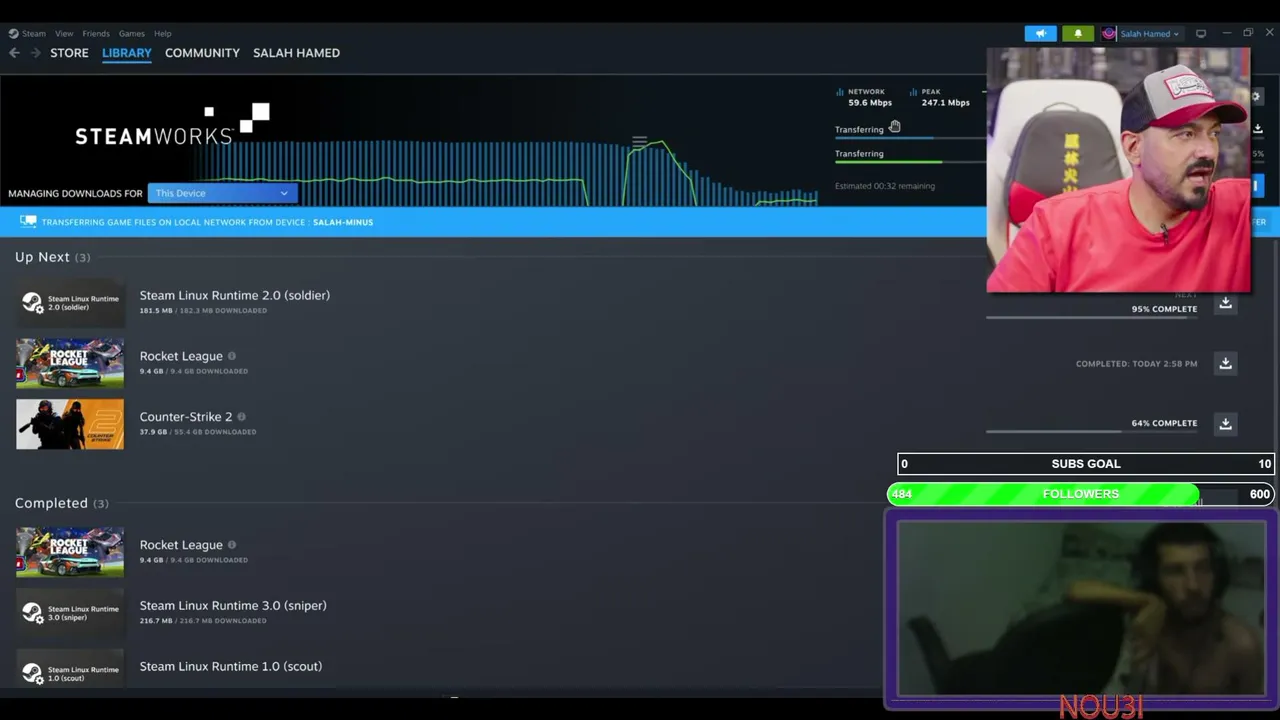Click the 'Estimated 00:32 remaining' text
This screenshot has width=1280, height=720.
pos(885,186)
